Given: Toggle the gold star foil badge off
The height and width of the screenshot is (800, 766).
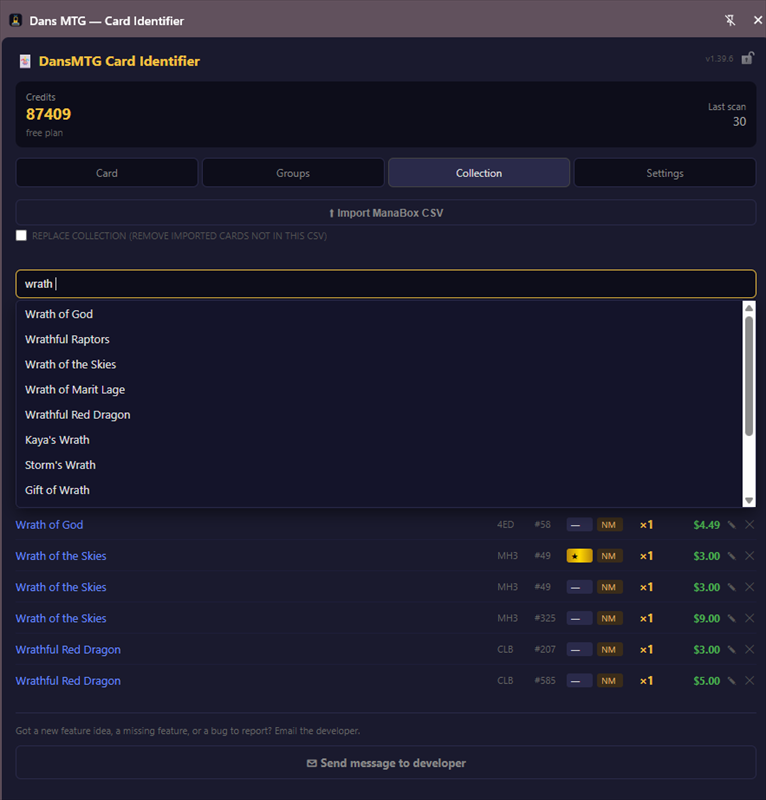Looking at the screenshot, I should 579,556.
